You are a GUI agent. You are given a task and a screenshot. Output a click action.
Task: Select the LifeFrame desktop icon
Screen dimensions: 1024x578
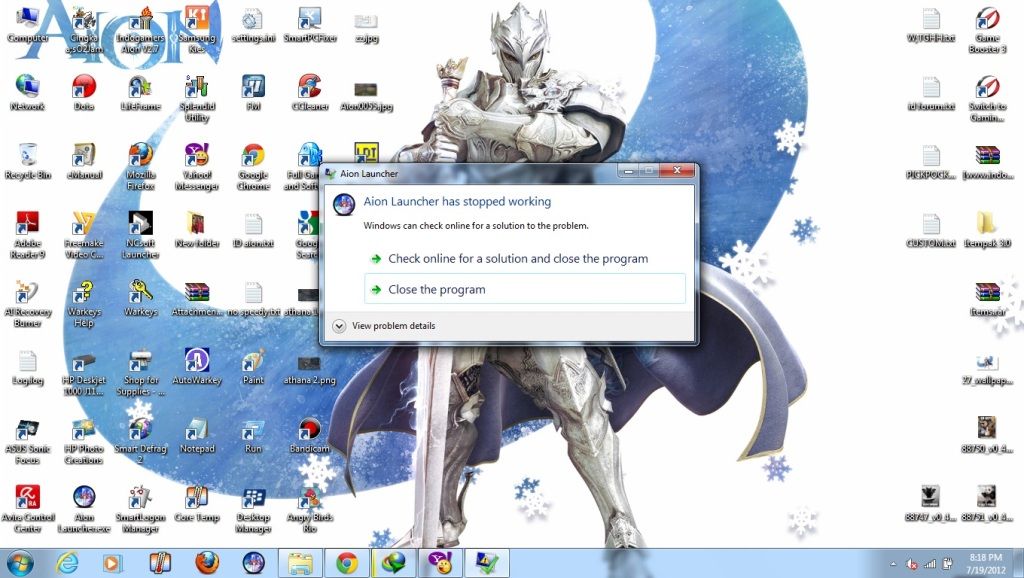(140, 91)
